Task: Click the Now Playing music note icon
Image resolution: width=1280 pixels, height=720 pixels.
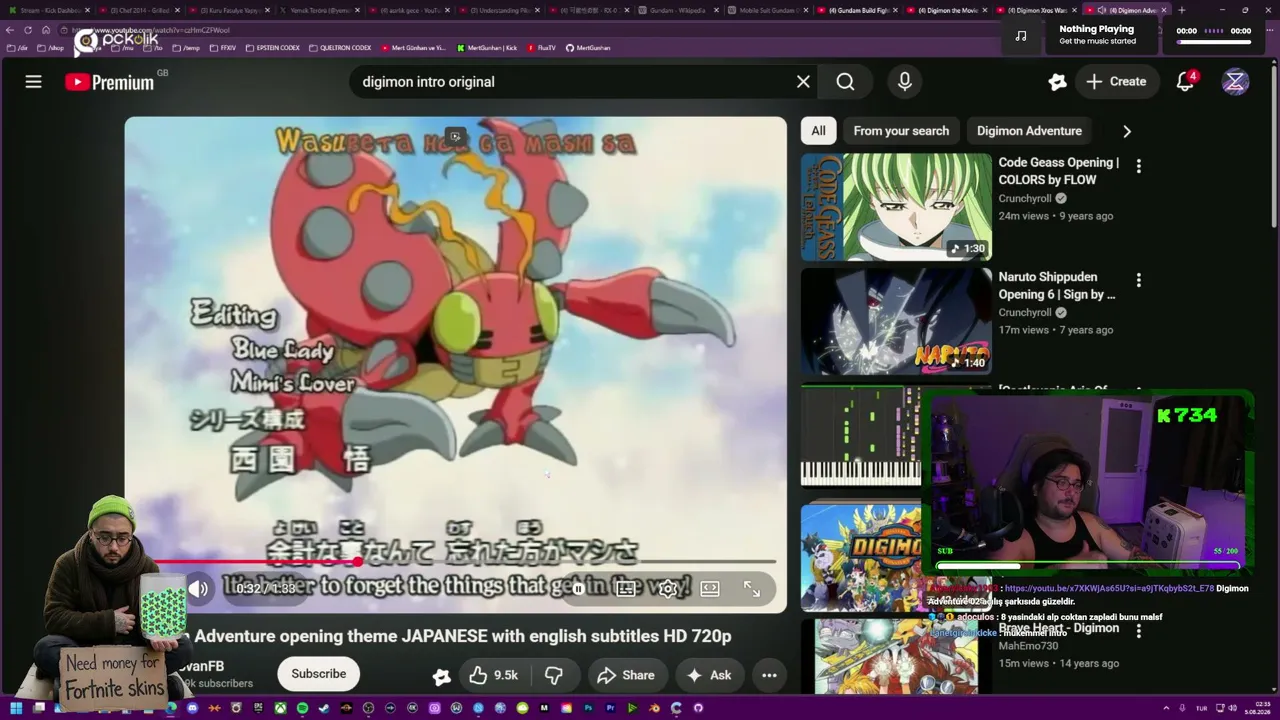Action: tap(1021, 36)
